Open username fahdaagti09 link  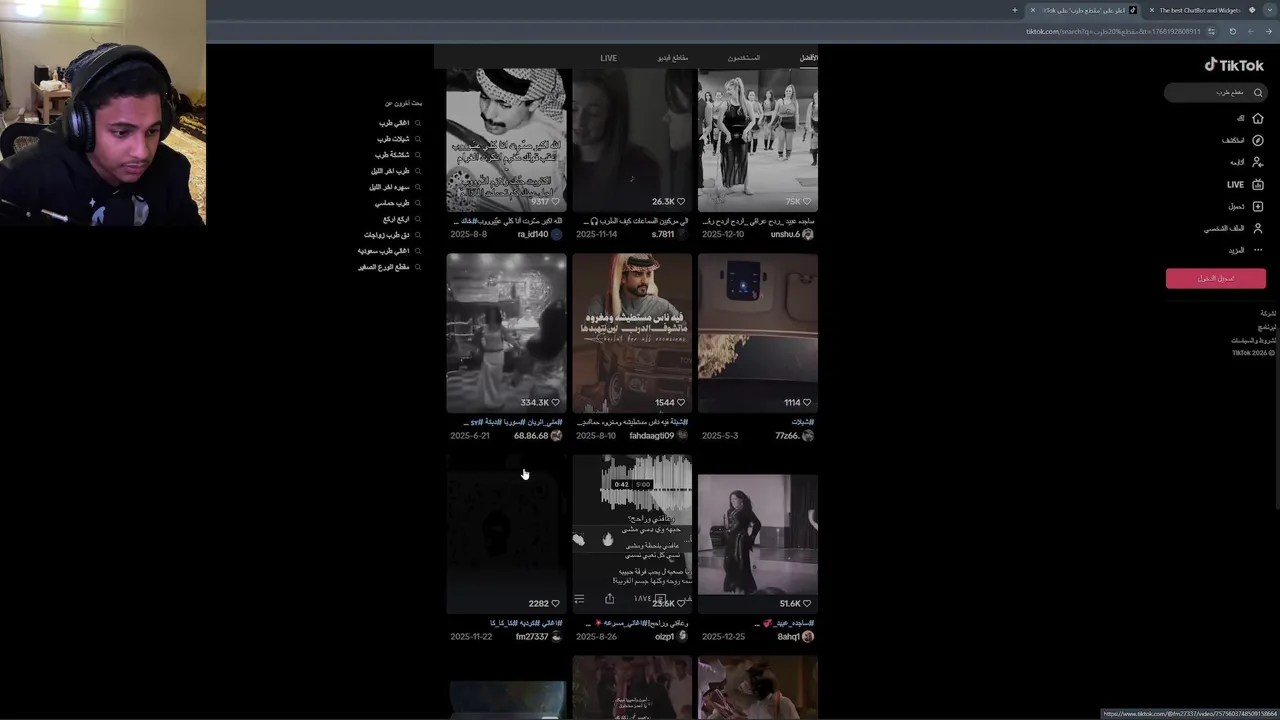(651, 435)
